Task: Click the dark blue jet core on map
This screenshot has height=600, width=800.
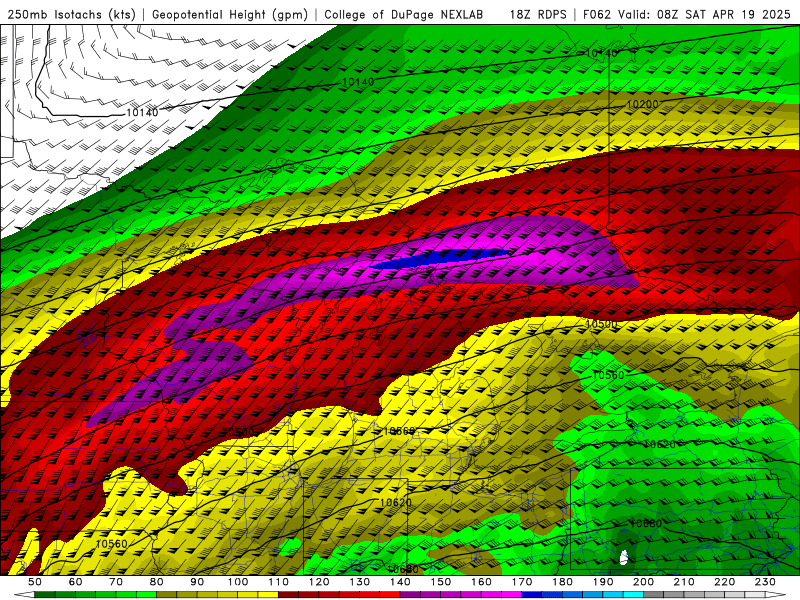Action: (x=439, y=258)
